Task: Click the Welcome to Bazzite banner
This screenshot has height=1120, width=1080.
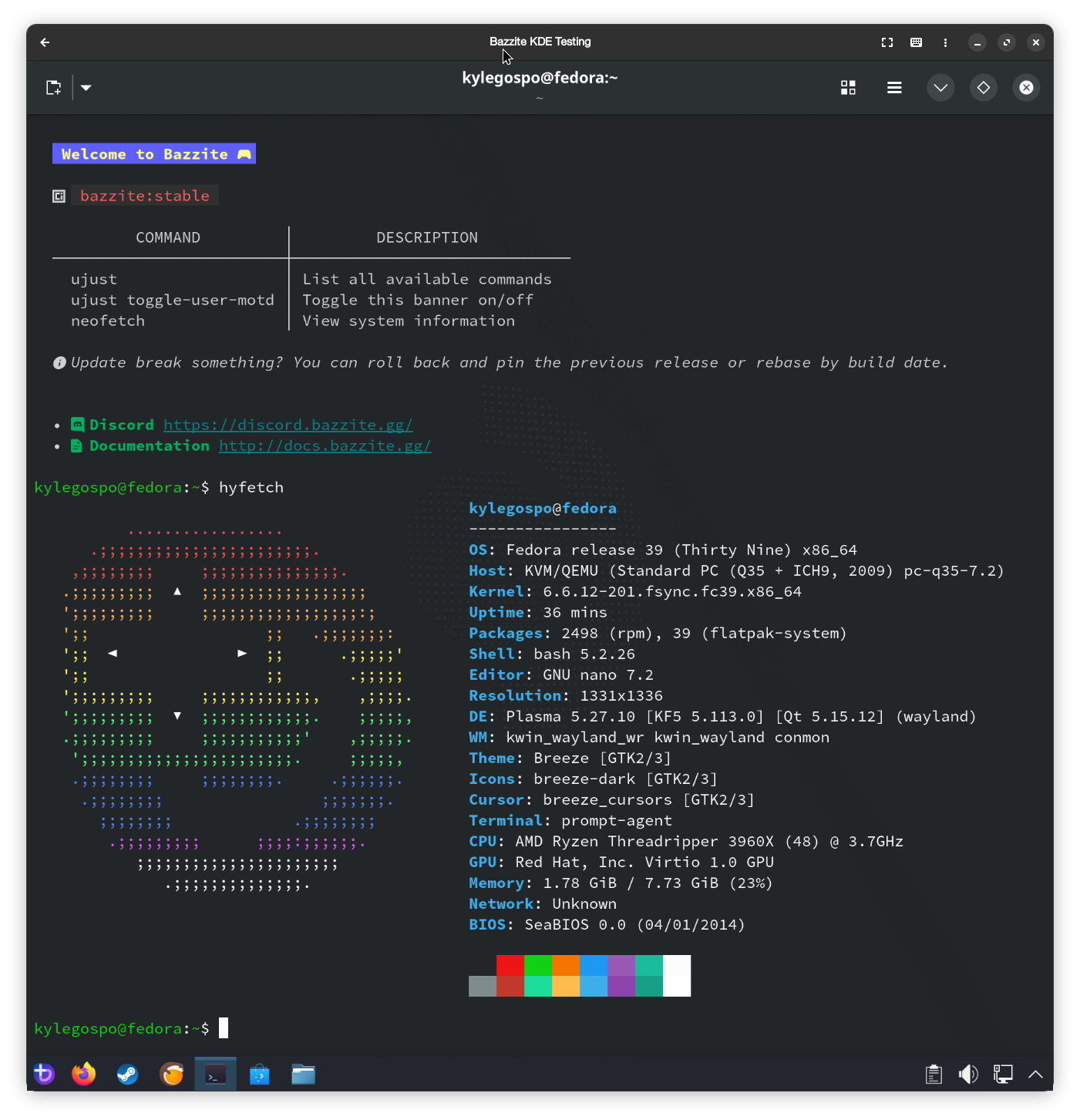Action: point(154,154)
